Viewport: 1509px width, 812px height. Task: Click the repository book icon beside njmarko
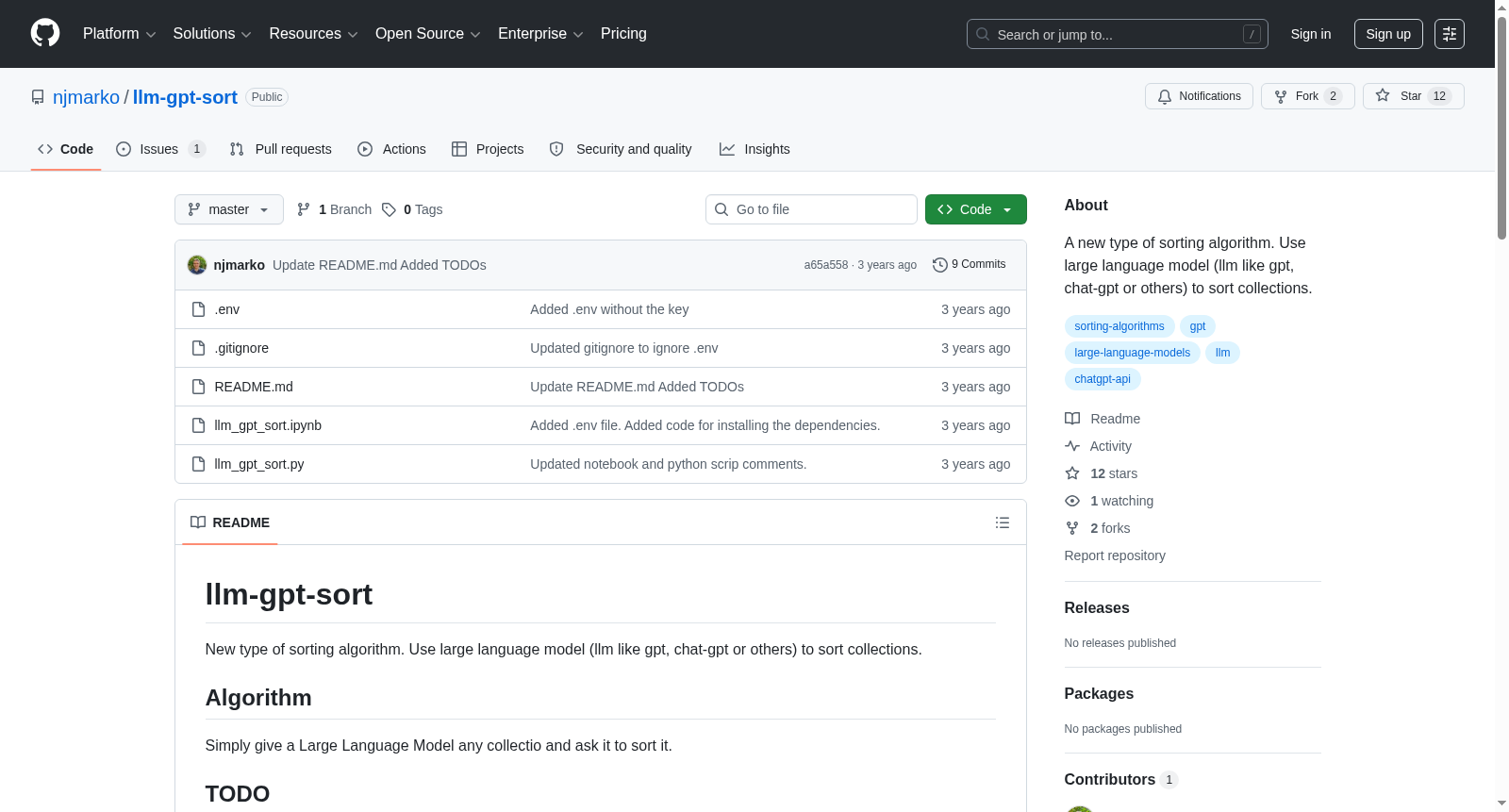pos(38,97)
